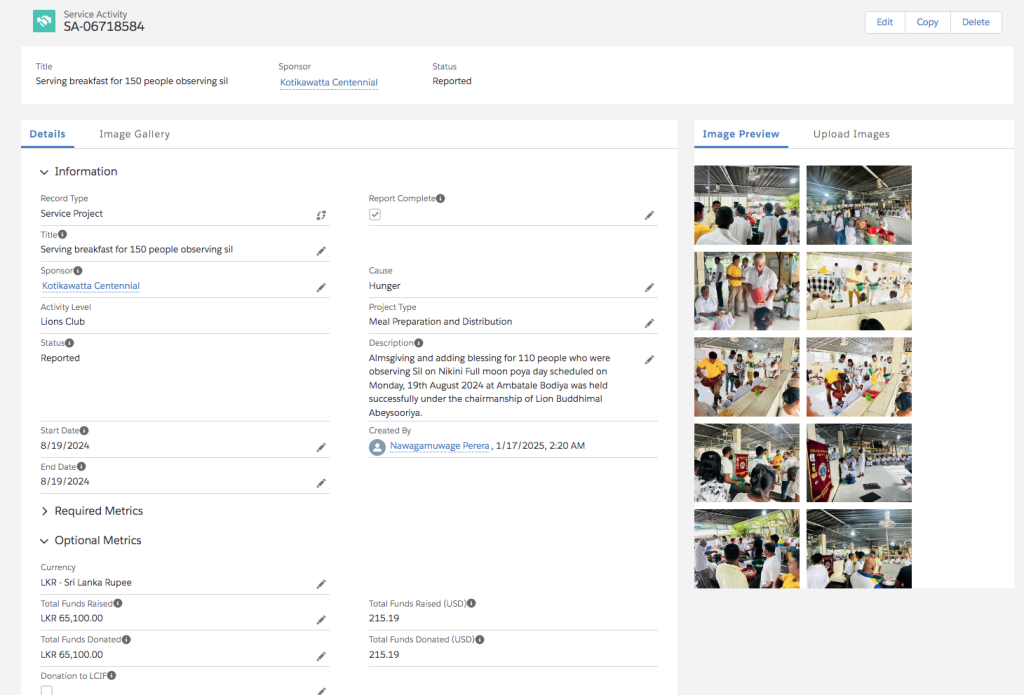Show info tooltip next to Sponsor label

click(78, 270)
